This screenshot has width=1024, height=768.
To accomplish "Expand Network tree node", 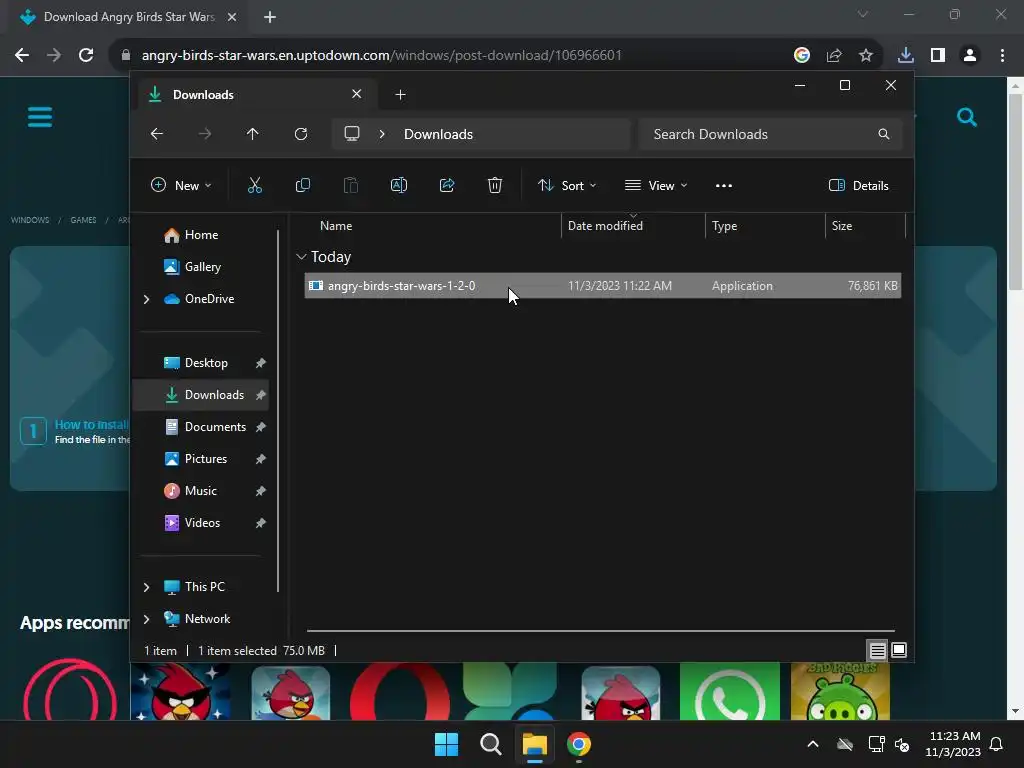I will [x=146, y=619].
